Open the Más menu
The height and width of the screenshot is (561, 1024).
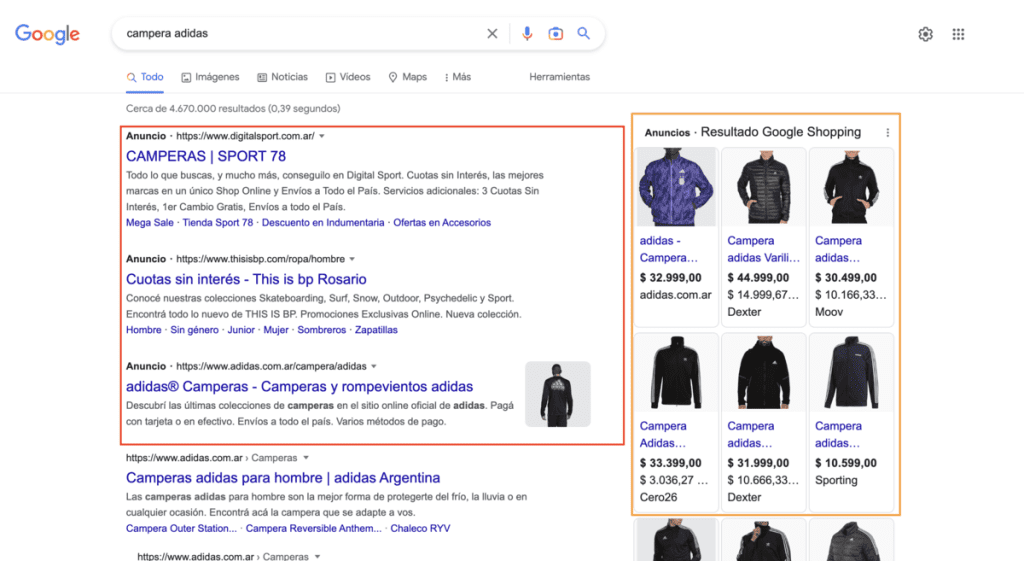click(457, 77)
